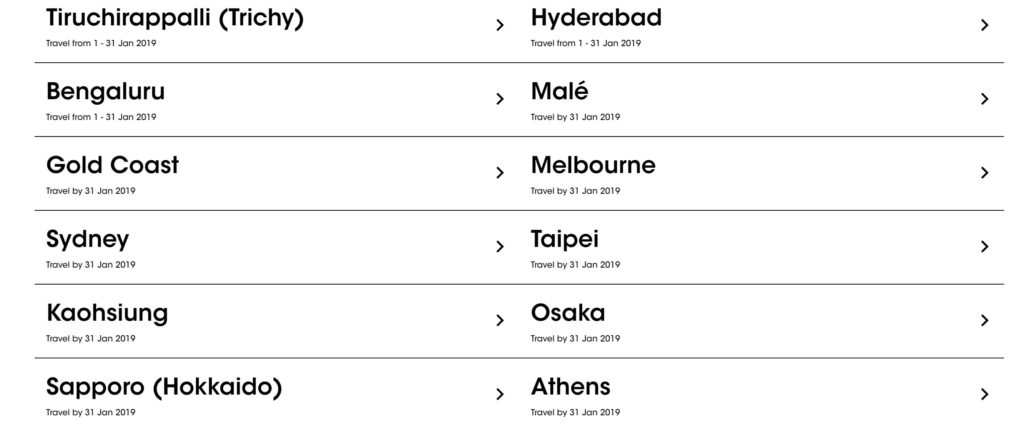Viewport: 1024px width, 428px height.
Task: Click the Kaohsiung row chevron
Action: point(500,321)
